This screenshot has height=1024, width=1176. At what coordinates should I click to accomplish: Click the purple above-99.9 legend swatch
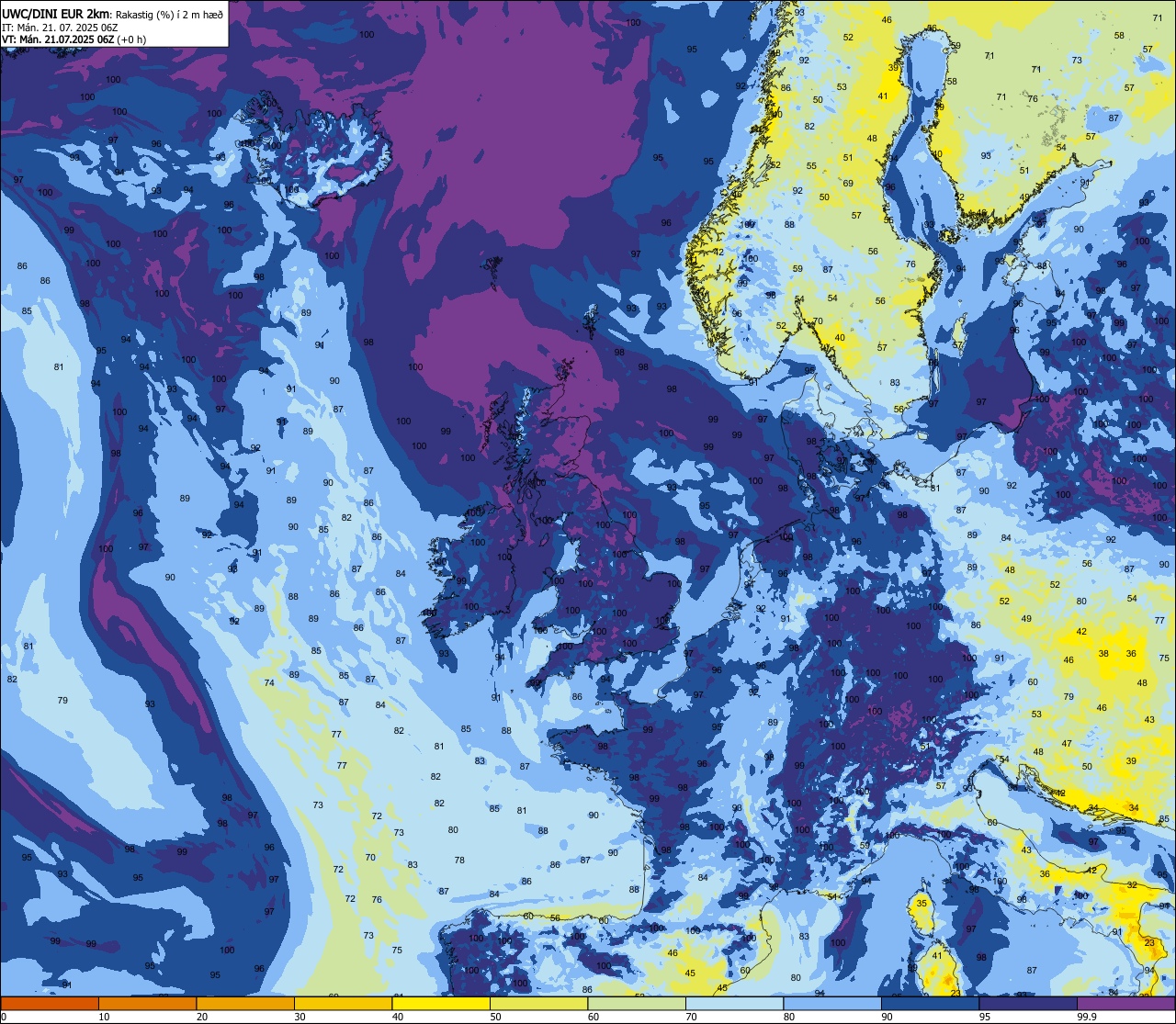point(1125,1003)
